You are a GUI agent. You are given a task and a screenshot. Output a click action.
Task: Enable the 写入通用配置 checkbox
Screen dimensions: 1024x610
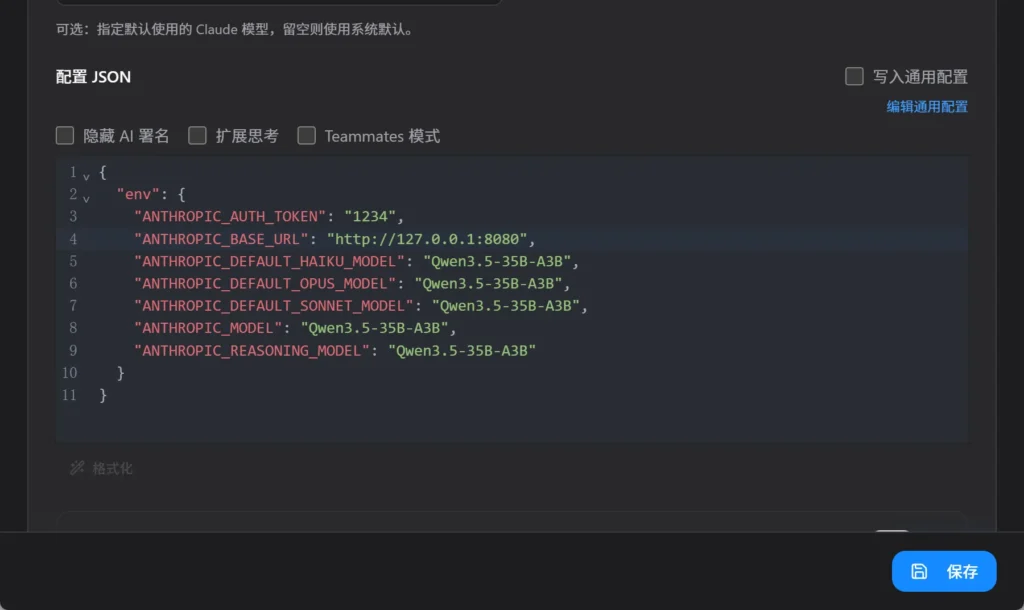(854, 77)
